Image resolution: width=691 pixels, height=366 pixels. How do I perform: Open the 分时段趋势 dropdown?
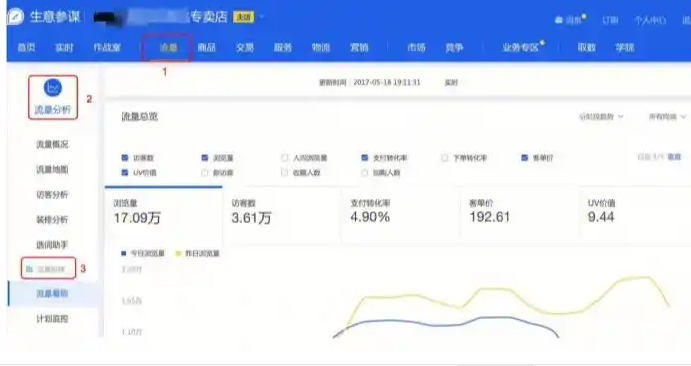601,117
